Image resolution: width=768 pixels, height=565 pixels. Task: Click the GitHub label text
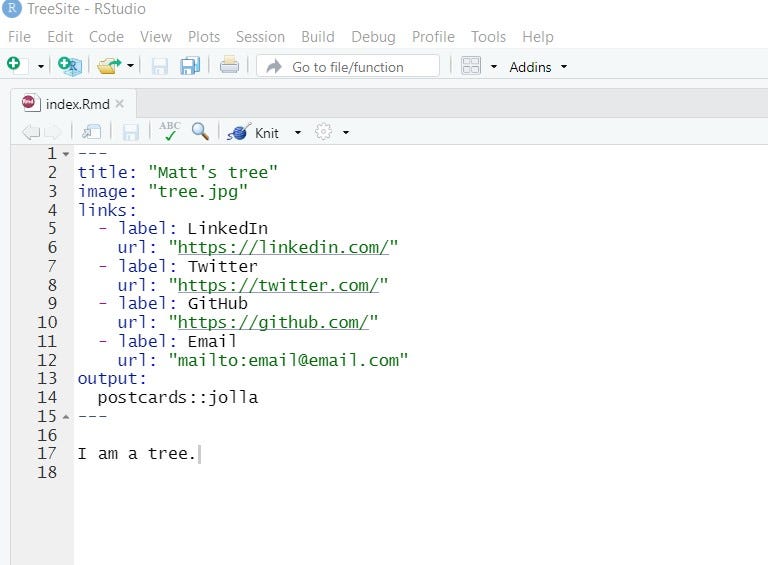[x=218, y=304]
